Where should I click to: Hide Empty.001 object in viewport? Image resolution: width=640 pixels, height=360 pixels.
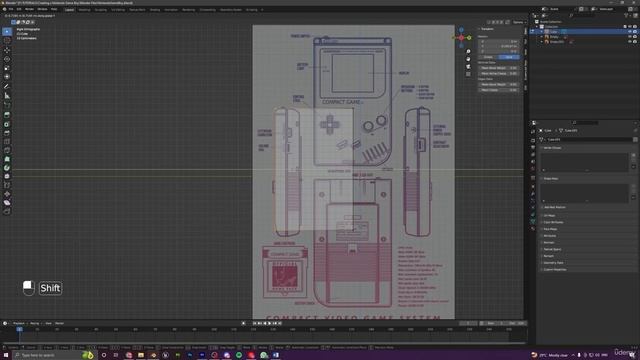(630, 42)
